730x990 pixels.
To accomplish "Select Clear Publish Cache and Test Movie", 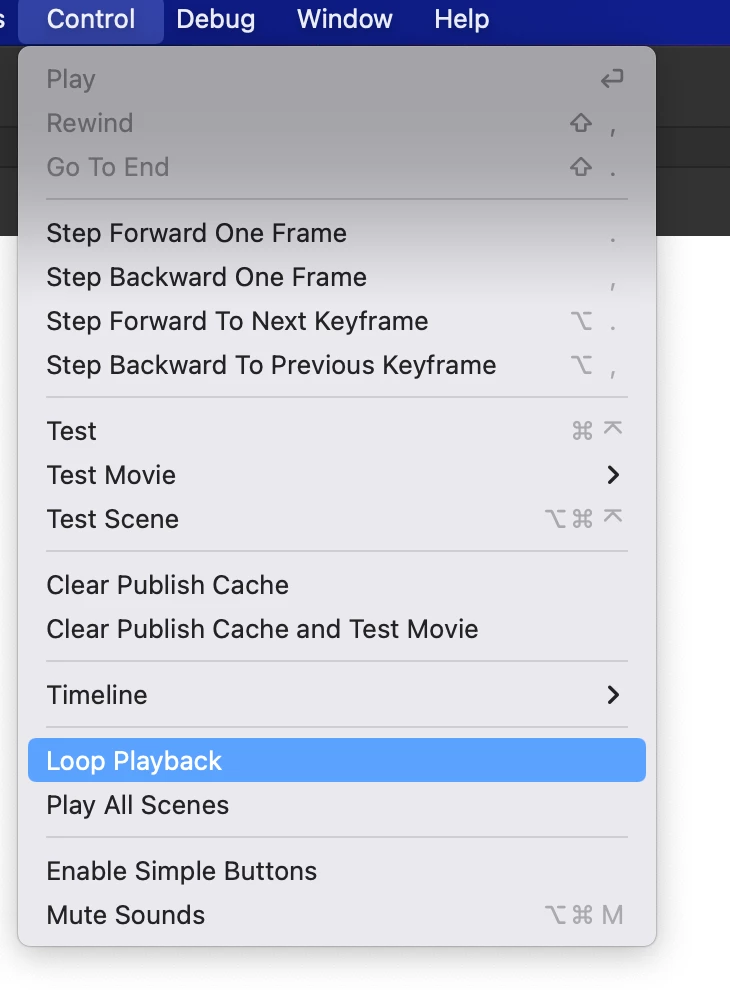I will pyautogui.click(x=262, y=629).
